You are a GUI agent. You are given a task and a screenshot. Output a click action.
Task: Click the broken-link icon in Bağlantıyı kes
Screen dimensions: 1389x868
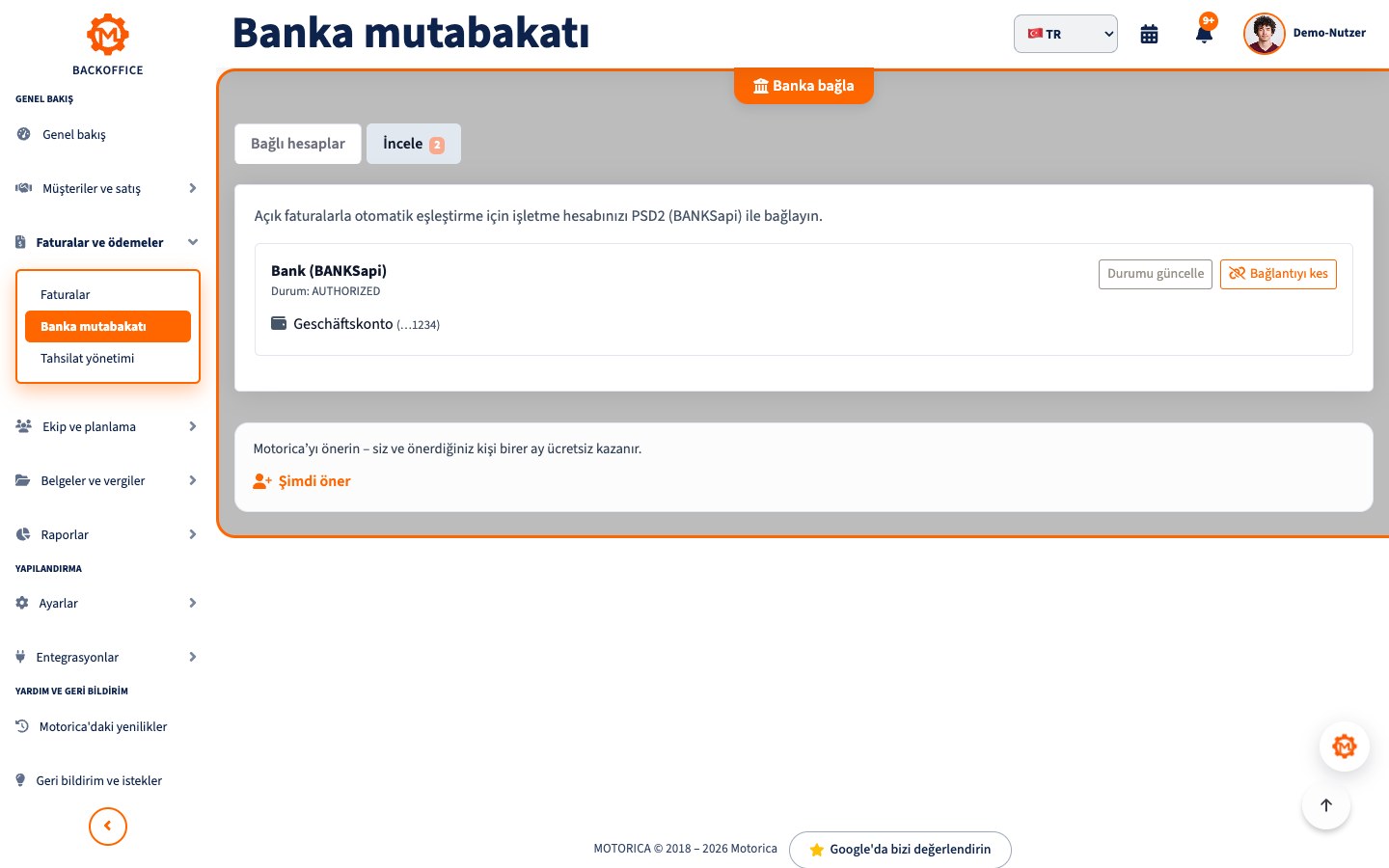click(1237, 274)
